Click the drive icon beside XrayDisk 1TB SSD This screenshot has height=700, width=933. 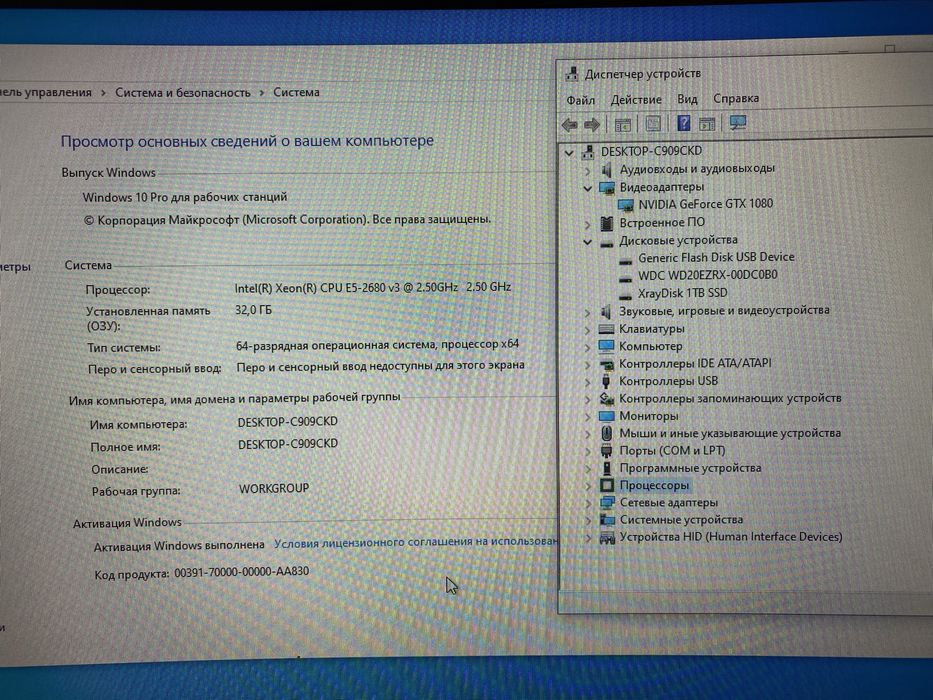[625, 295]
